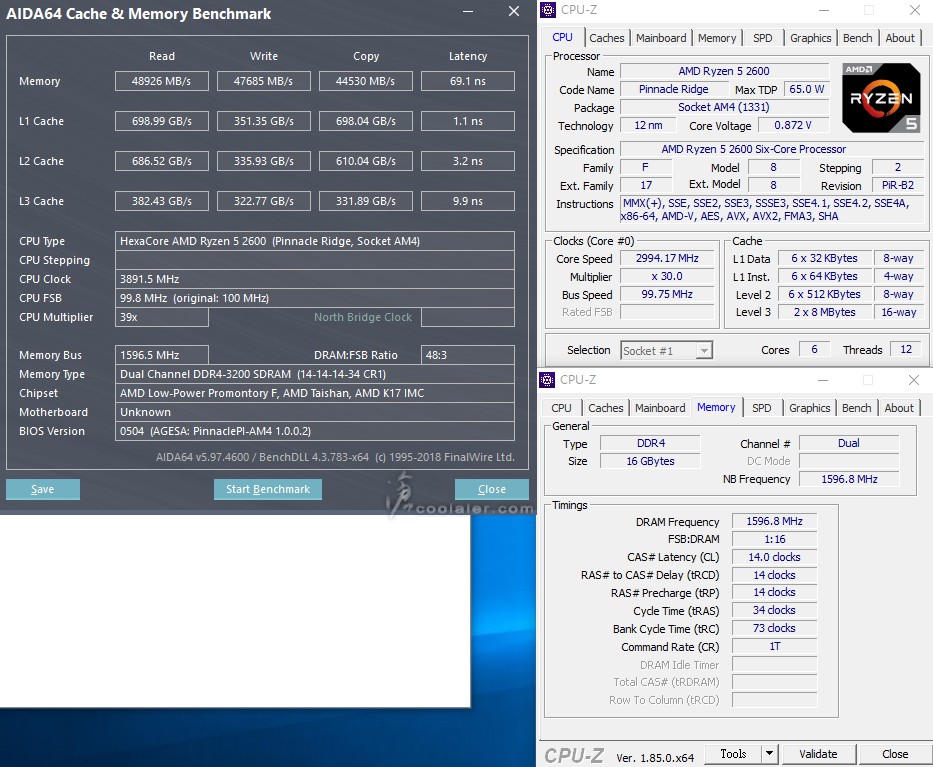Open the CPU-Z Tools button
The height and width of the screenshot is (767, 933).
coord(733,754)
